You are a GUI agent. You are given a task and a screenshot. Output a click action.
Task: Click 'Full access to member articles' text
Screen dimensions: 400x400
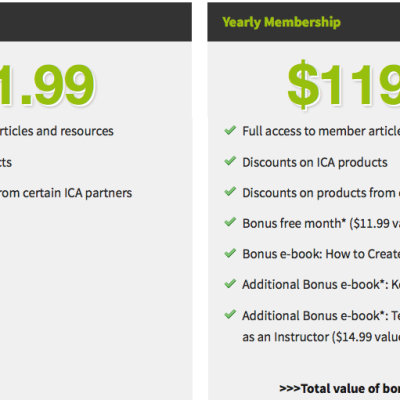[x=321, y=131]
